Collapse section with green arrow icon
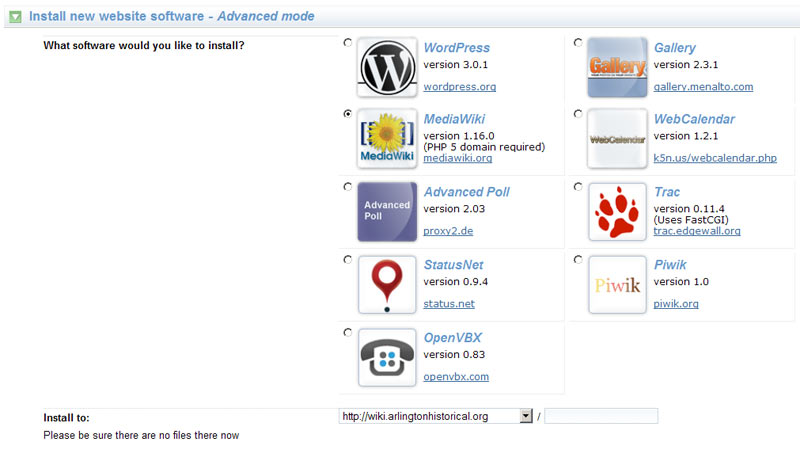800x461 pixels. (15, 17)
